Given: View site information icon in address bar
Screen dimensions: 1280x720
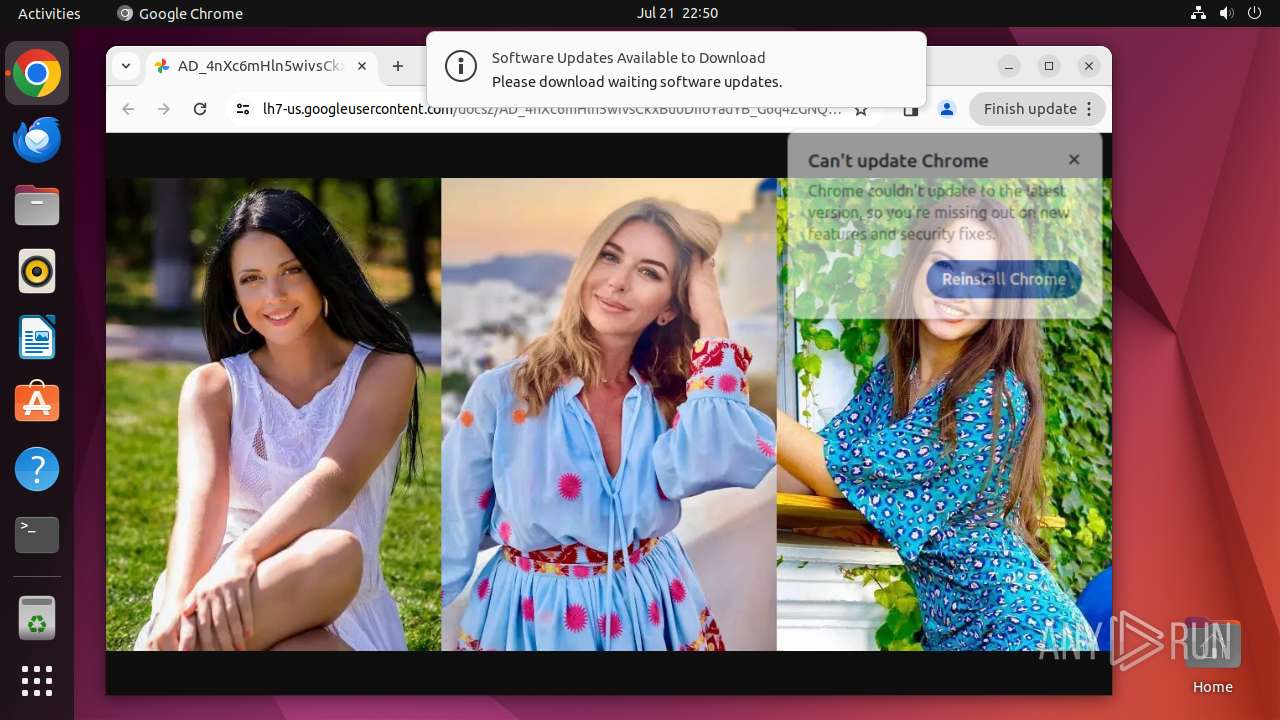Looking at the screenshot, I should [242, 109].
